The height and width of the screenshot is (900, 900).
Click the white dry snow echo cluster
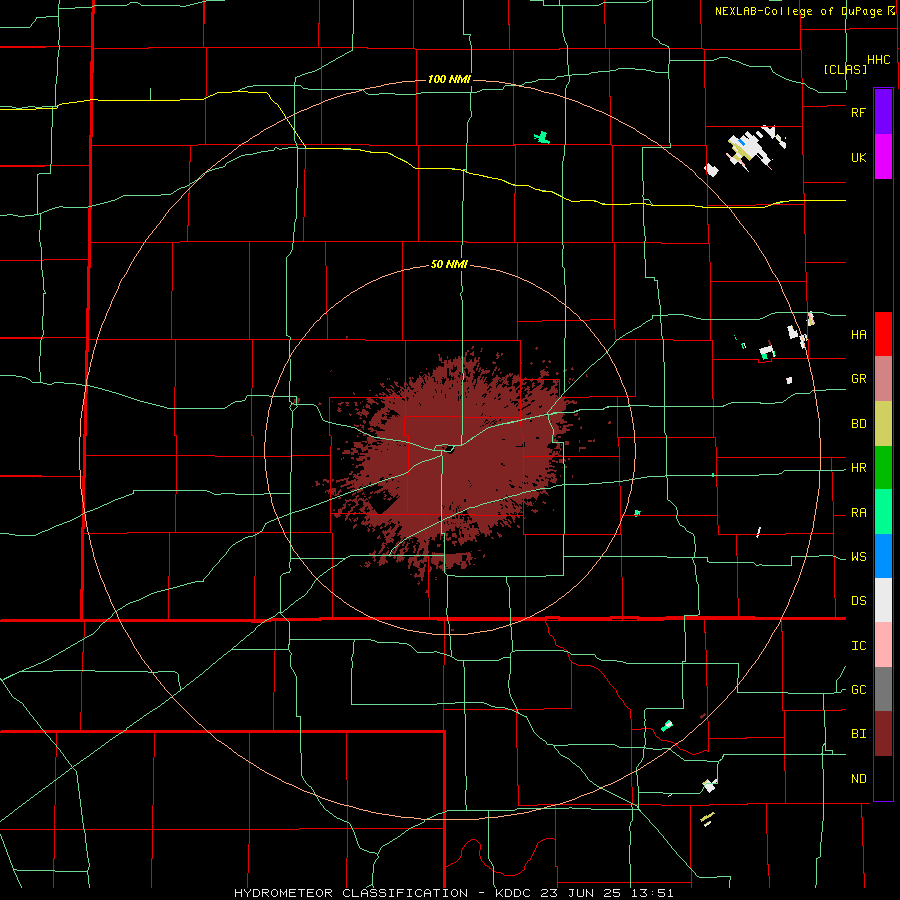[749, 149]
